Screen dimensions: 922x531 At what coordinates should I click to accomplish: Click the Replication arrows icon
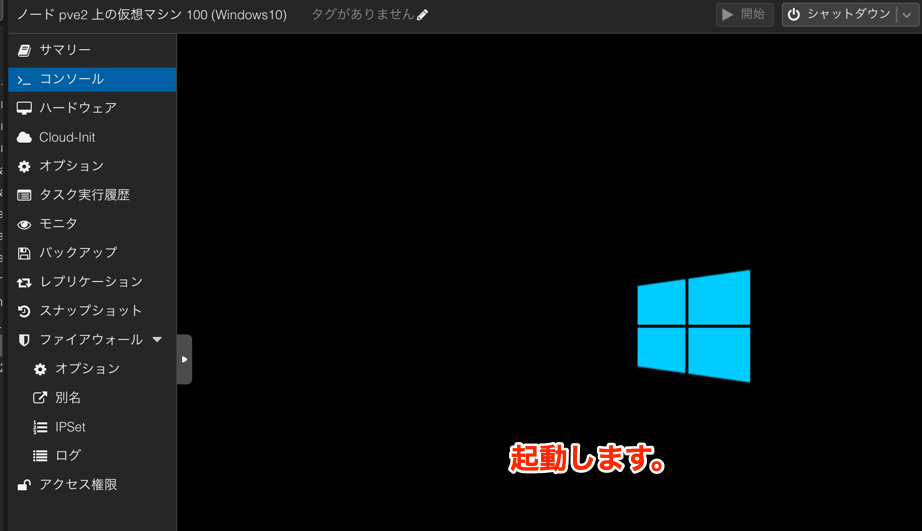(25, 282)
